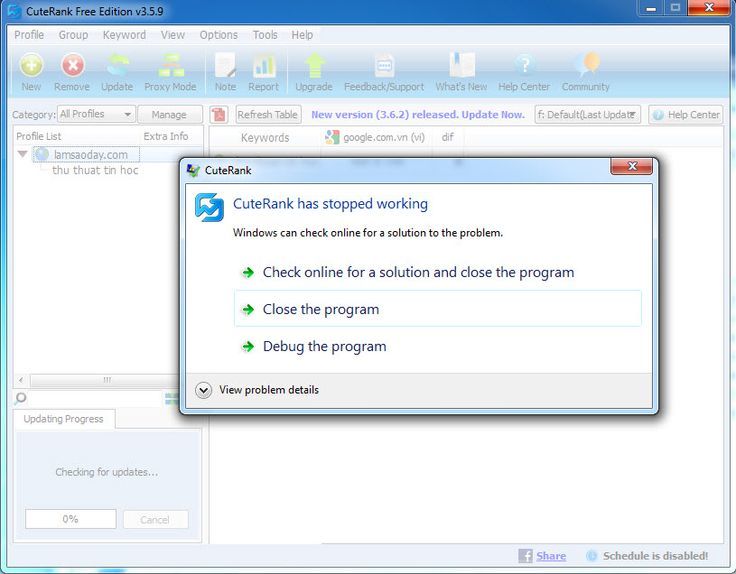736x574 pixels.
Task: Click the dif column header
Action: 448,137
